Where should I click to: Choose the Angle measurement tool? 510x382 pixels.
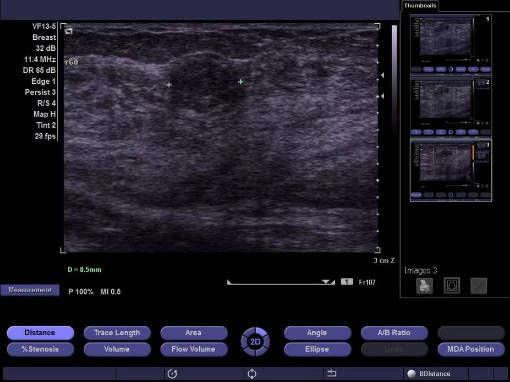(x=317, y=332)
